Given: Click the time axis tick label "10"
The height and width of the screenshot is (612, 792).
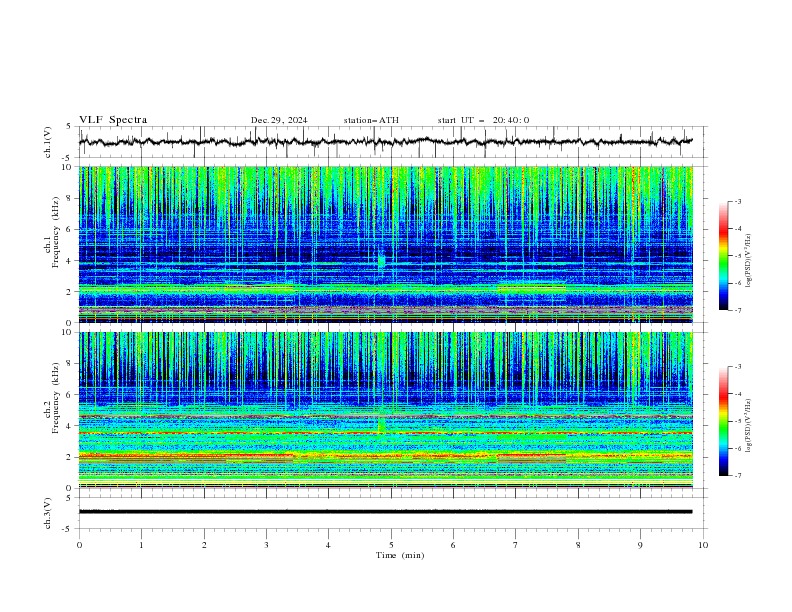Looking at the screenshot, I should pyautogui.click(x=703, y=545).
